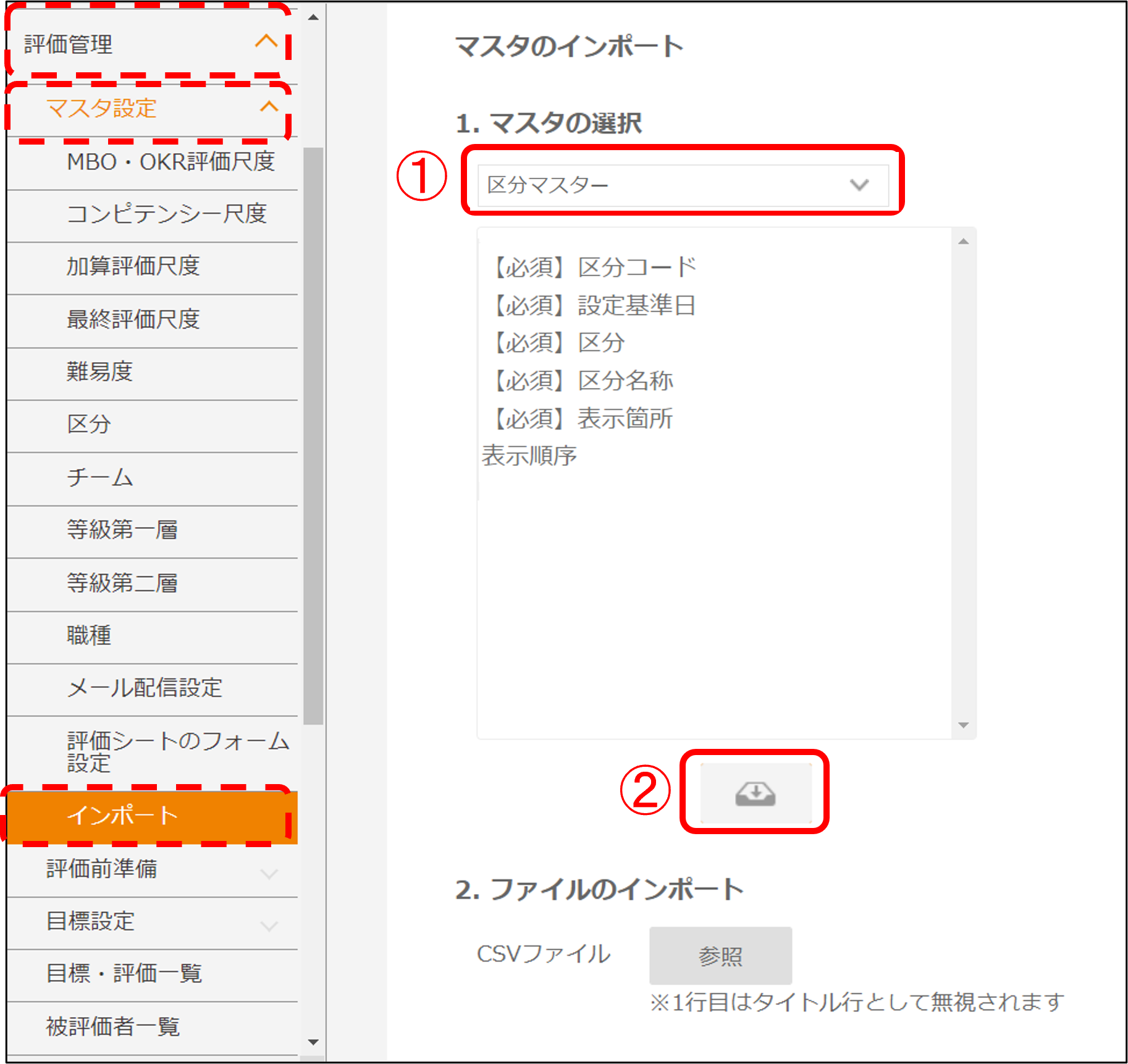The image size is (1128, 1064).
Task: Go to 目標・評価一覧
Action: [124, 974]
